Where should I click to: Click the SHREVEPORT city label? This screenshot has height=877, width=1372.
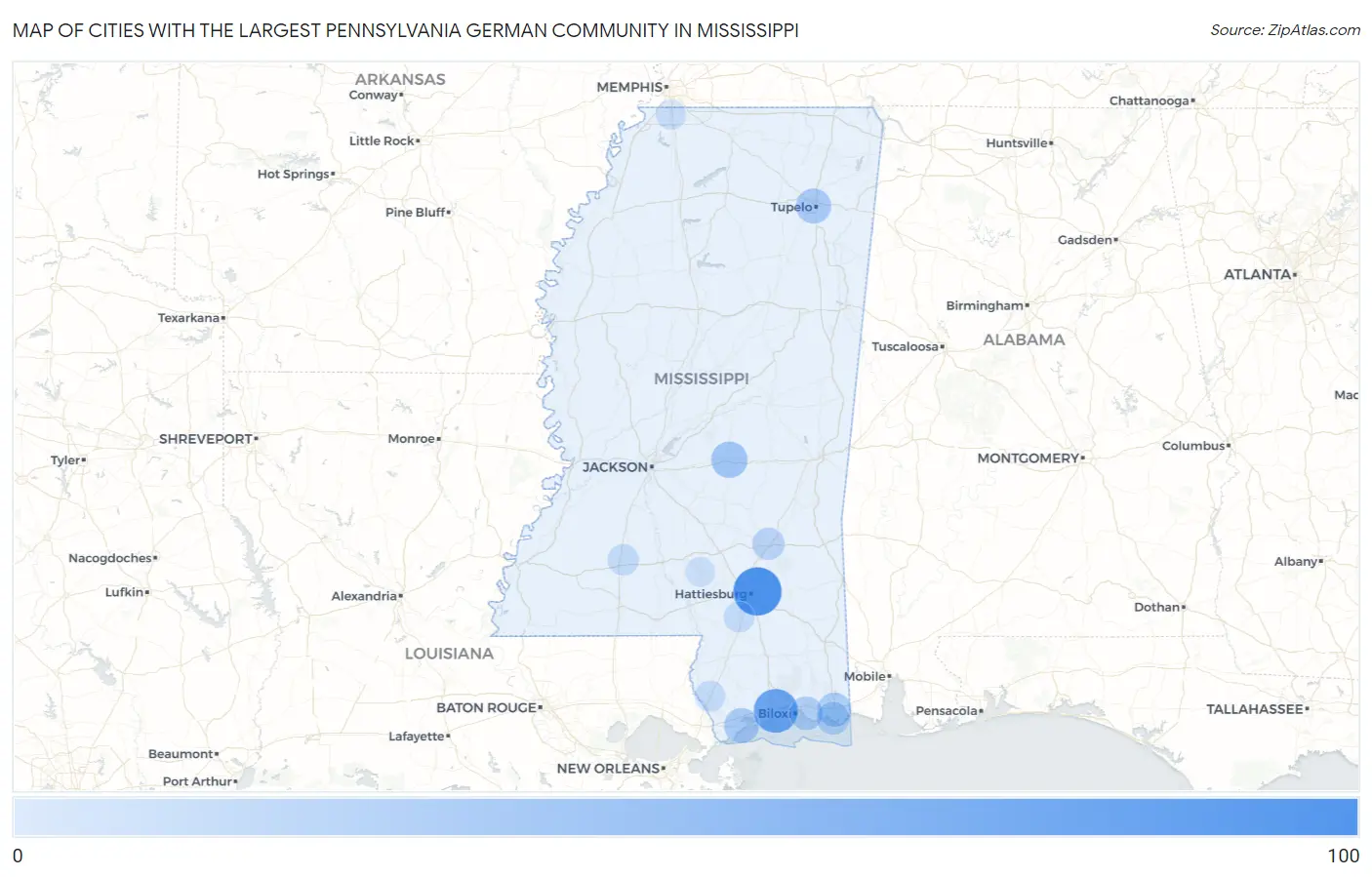[206, 439]
